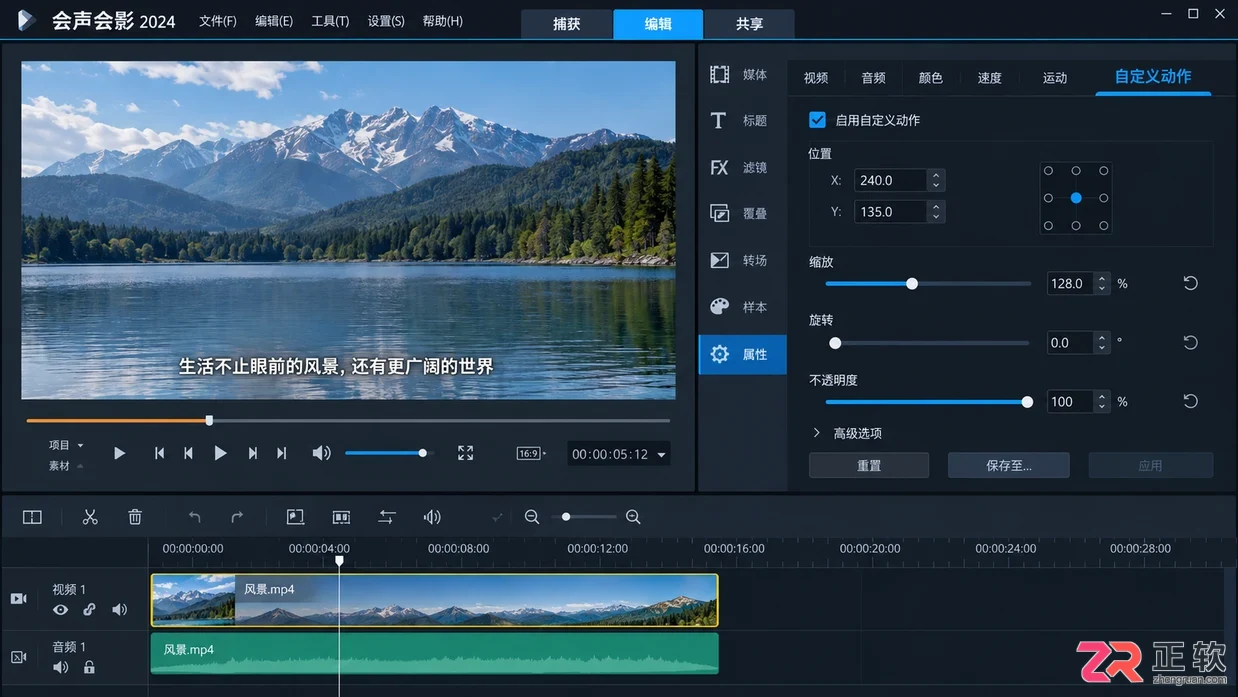Screen dimensions: 1238x697
Task: Decrease 不透明度 value 100 with down arrow
Action: point(1101,407)
